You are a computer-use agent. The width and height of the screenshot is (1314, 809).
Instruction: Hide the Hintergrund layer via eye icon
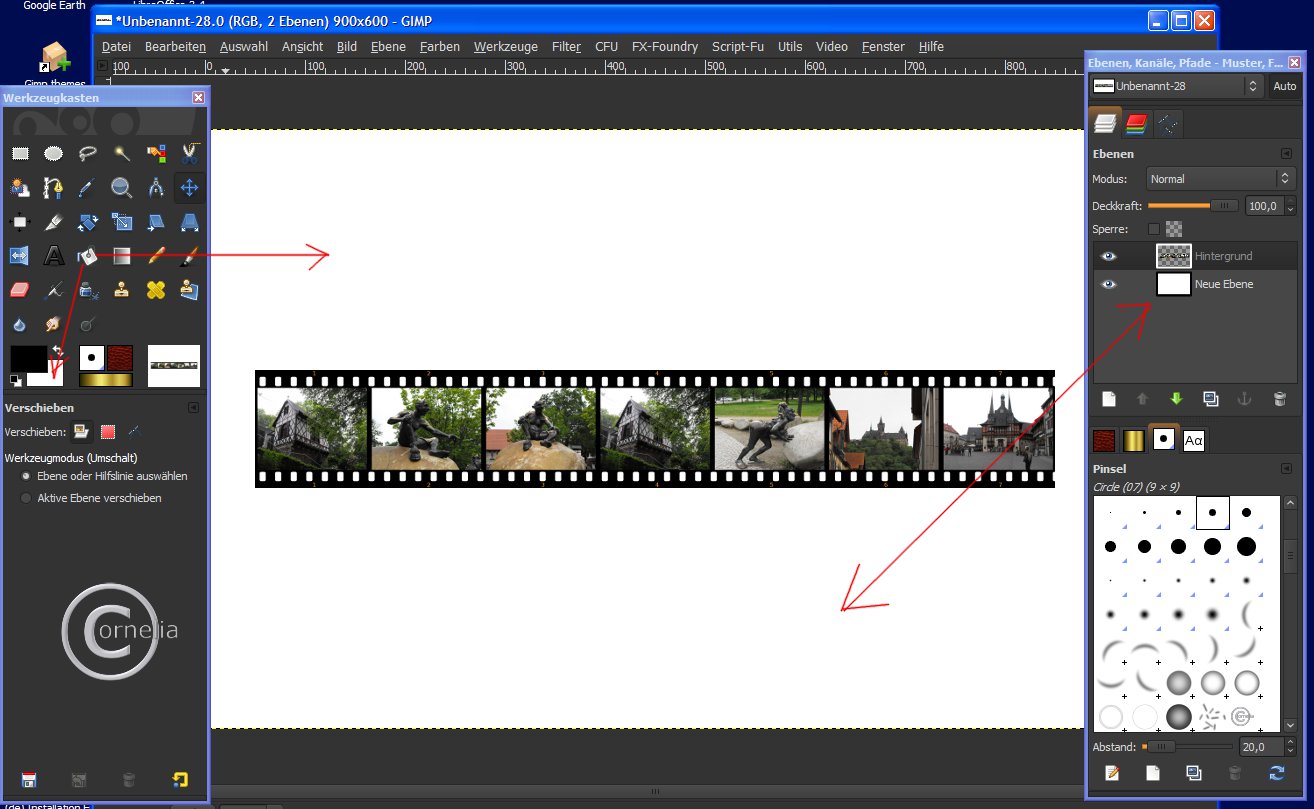click(1108, 256)
